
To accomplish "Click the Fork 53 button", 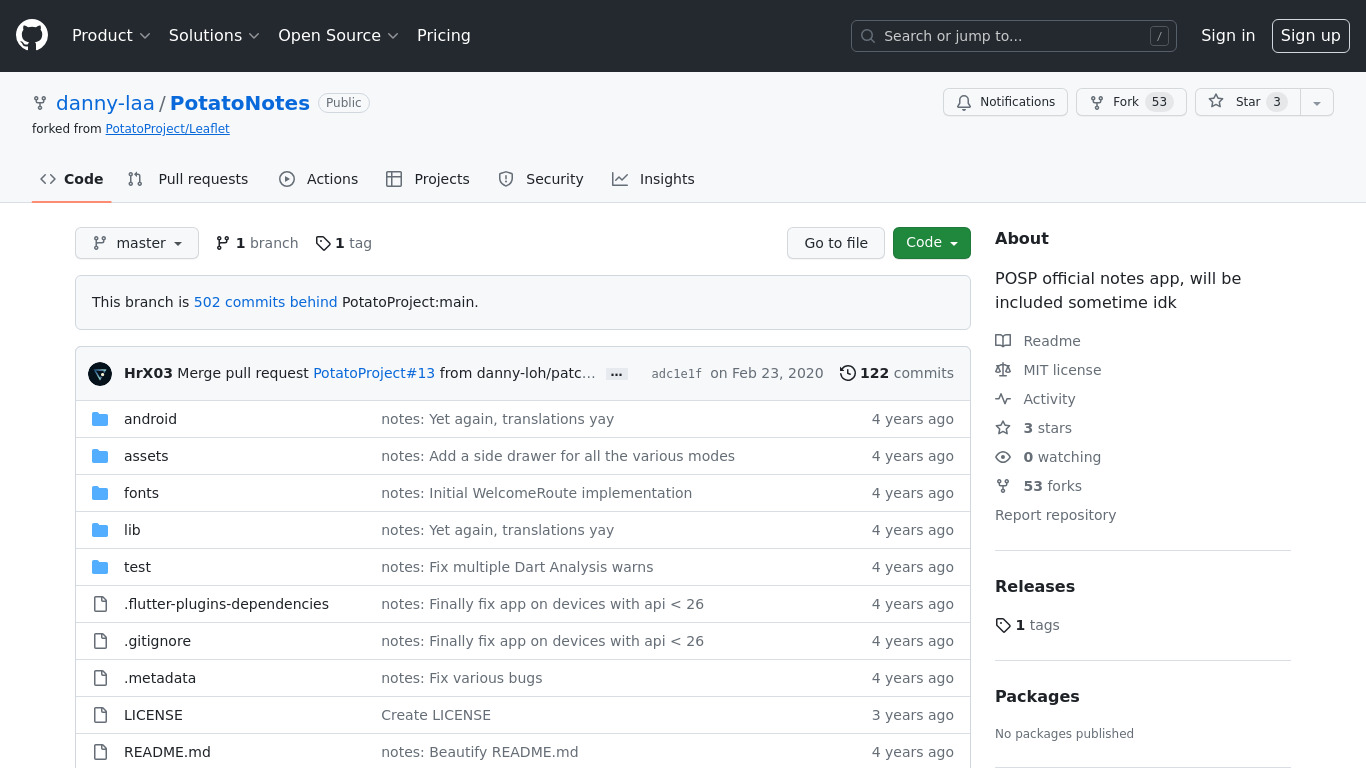I will click(1131, 102).
